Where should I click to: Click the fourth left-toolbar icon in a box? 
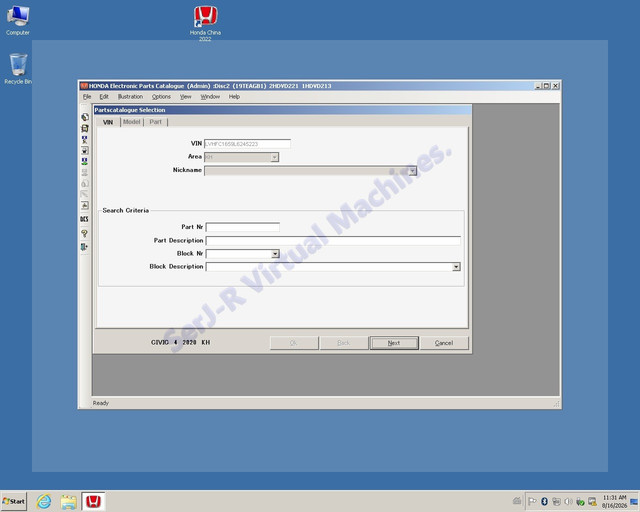(84, 150)
